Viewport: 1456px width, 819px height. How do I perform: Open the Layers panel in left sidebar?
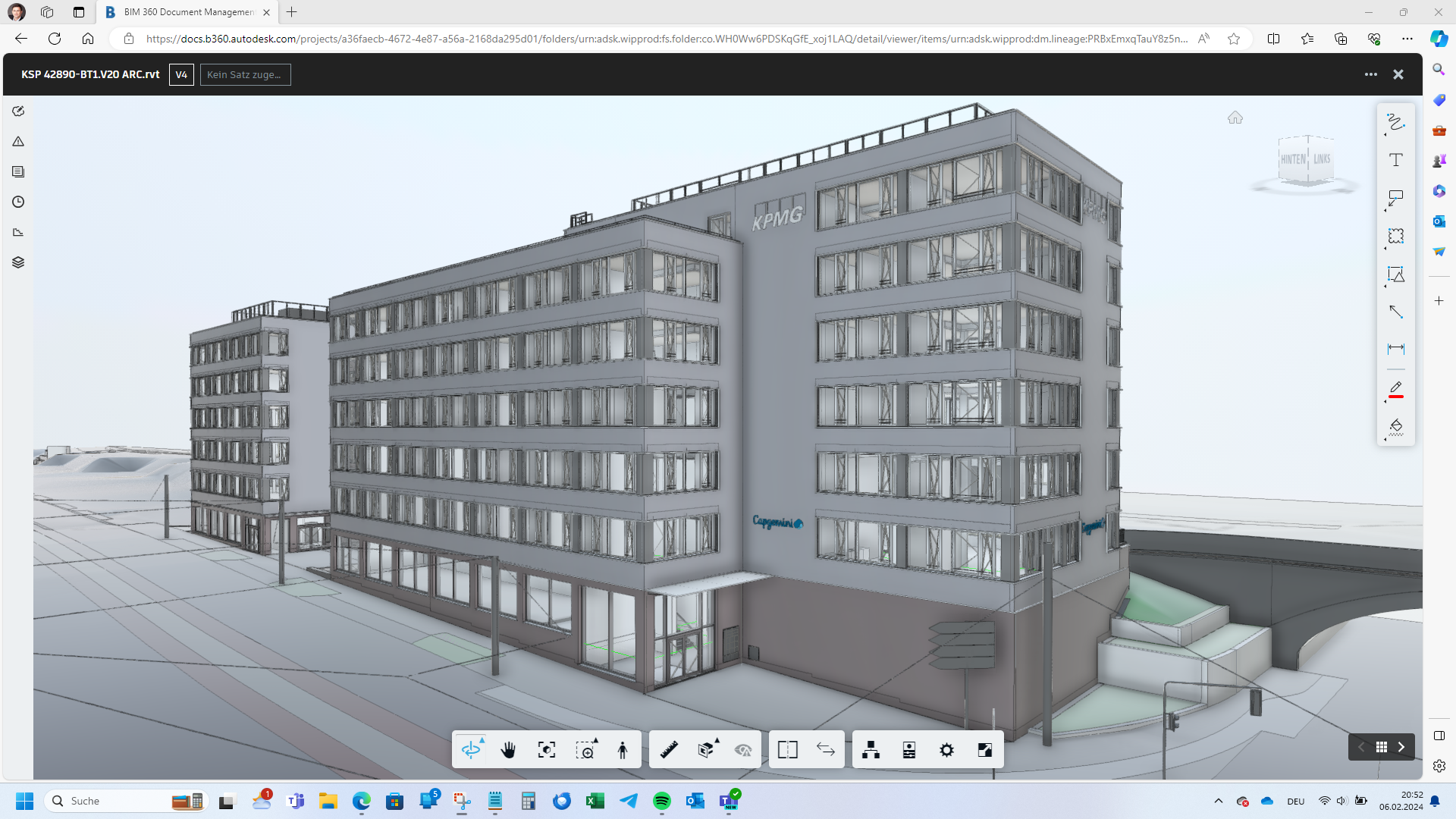(x=18, y=262)
